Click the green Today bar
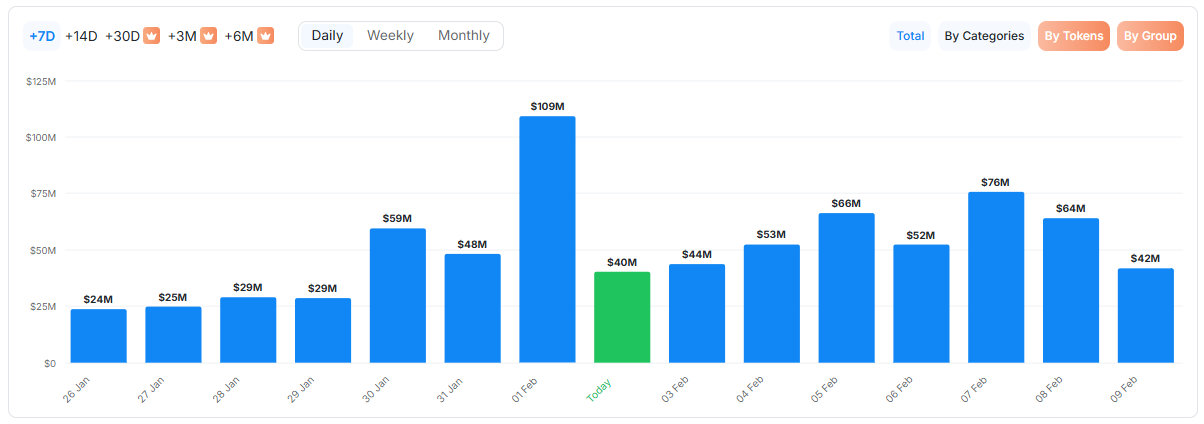1204x424 pixels. point(622,317)
